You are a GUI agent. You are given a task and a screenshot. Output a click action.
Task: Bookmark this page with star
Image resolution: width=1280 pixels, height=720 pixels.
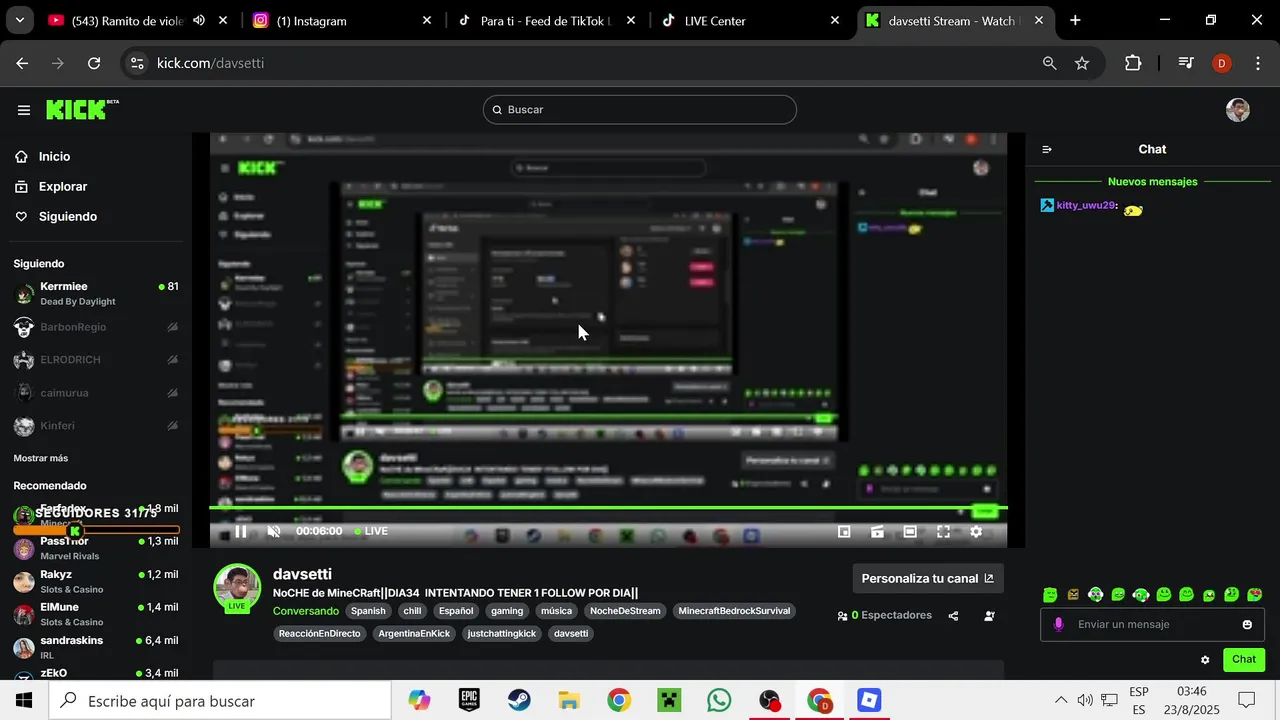pos(1082,63)
